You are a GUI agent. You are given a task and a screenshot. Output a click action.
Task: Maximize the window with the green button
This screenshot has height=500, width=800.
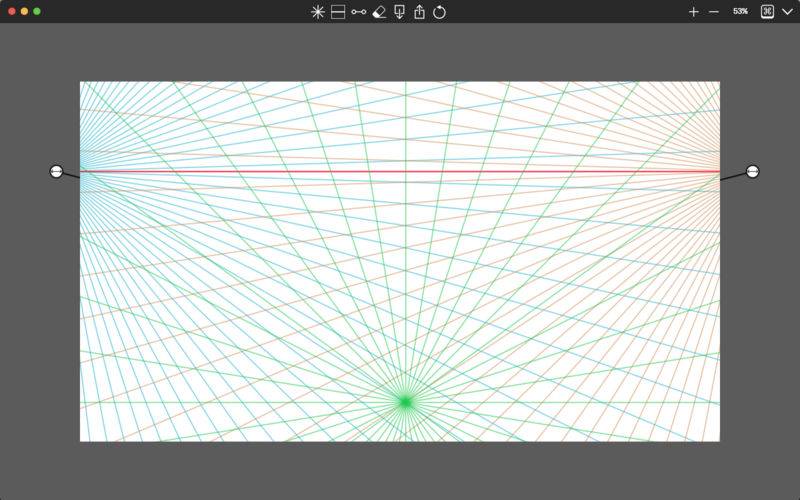pos(37,11)
